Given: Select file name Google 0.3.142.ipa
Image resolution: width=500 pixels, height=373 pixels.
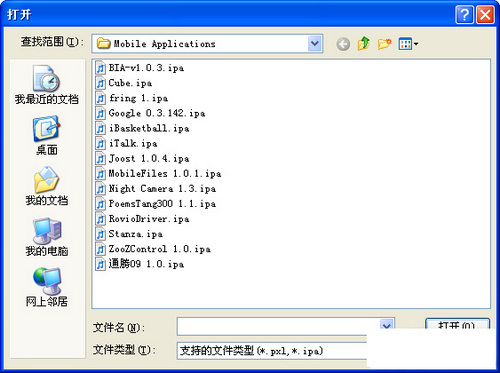Looking at the screenshot, I should 157,113.
